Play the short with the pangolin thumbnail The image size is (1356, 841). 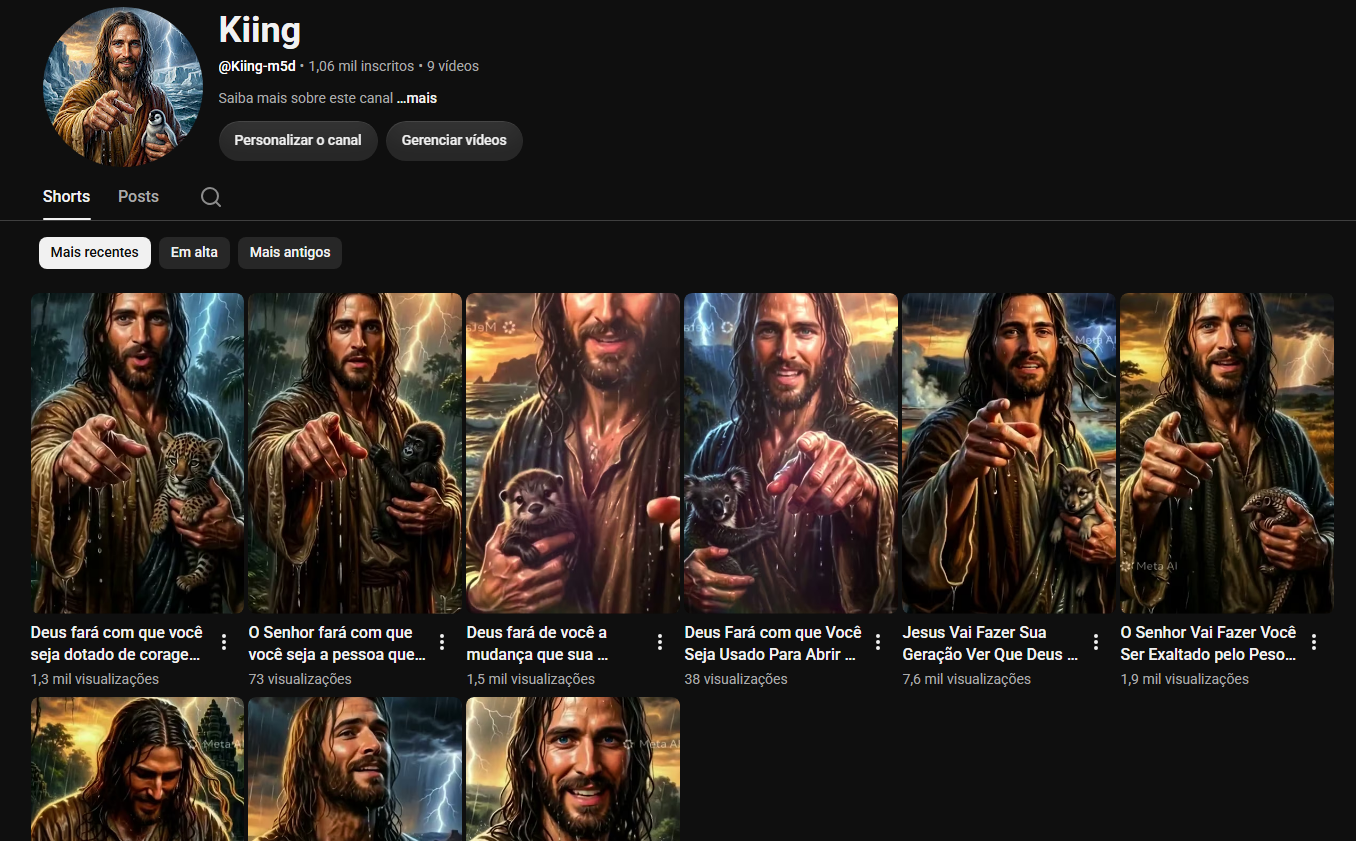click(x=1227, y=453)
